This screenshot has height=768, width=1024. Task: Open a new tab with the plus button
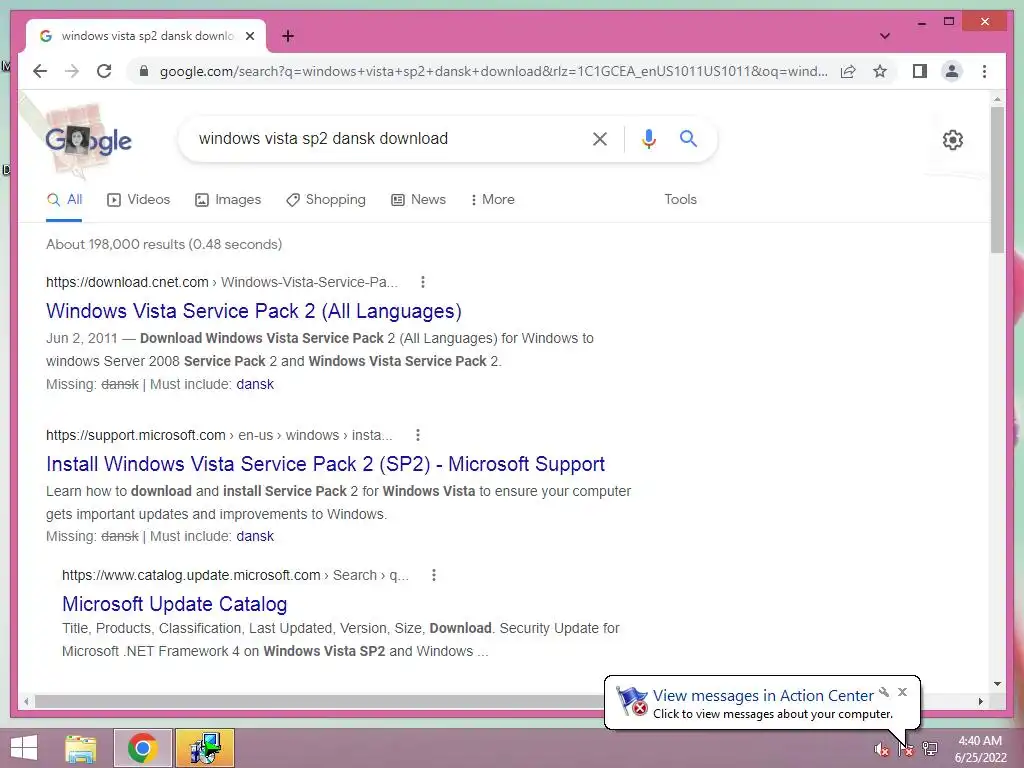pos(288,36)
